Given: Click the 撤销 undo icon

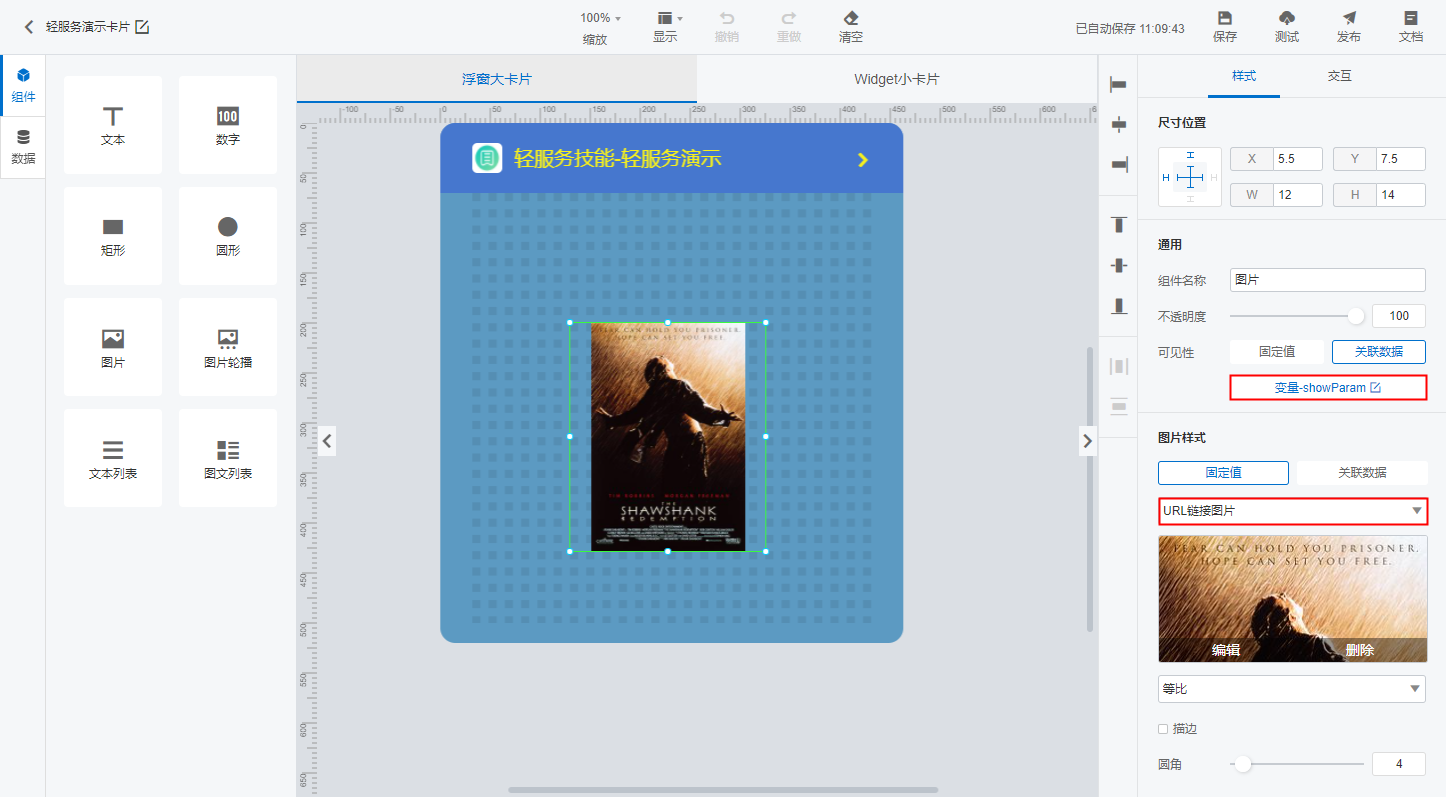Looking at the screenshot, I should point(727,18).
